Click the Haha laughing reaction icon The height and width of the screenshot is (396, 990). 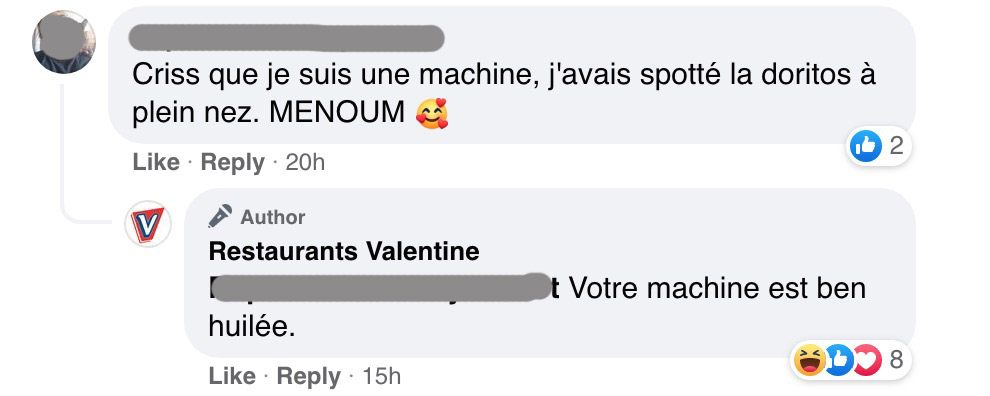tap(810, 360)
